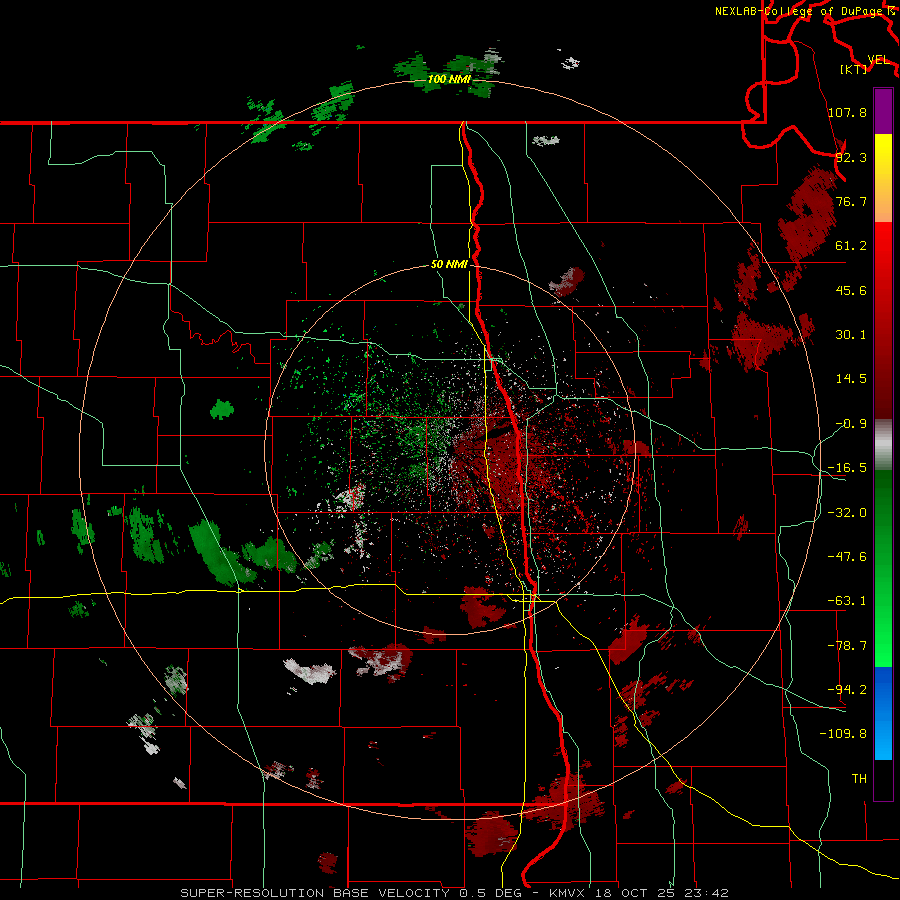The width and height of the screenshot is (900, 900).
Task: Click the 30.1 velocity value
Action: 851,335
